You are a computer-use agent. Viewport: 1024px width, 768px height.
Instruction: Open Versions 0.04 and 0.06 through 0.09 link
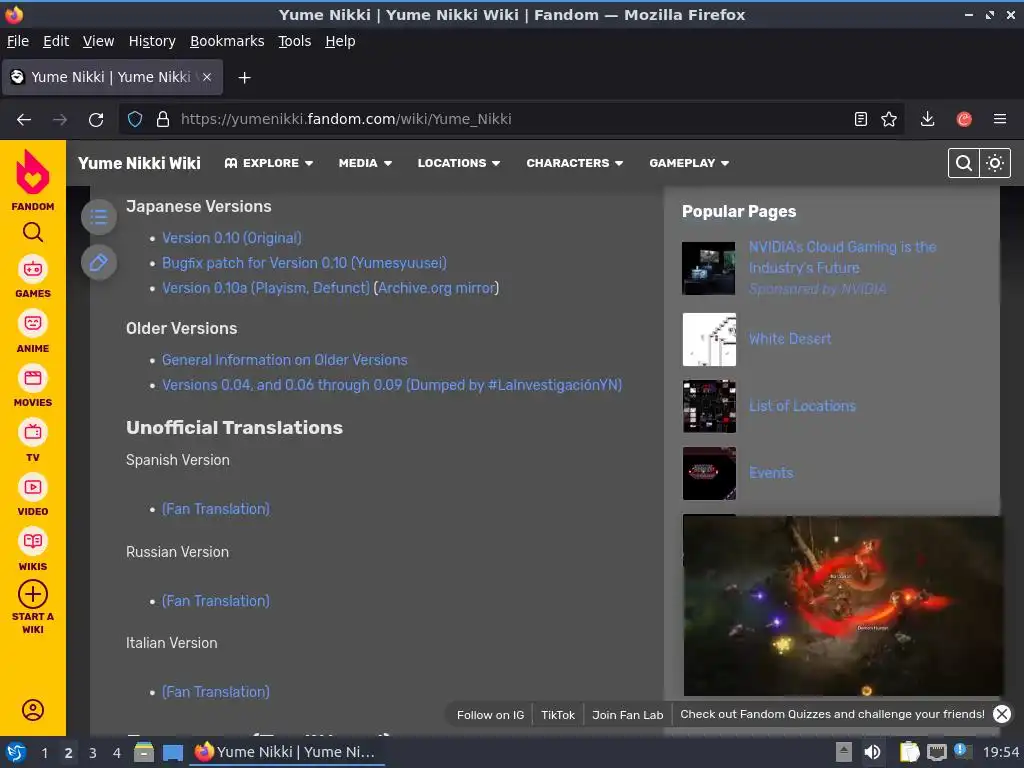(392, 385)
